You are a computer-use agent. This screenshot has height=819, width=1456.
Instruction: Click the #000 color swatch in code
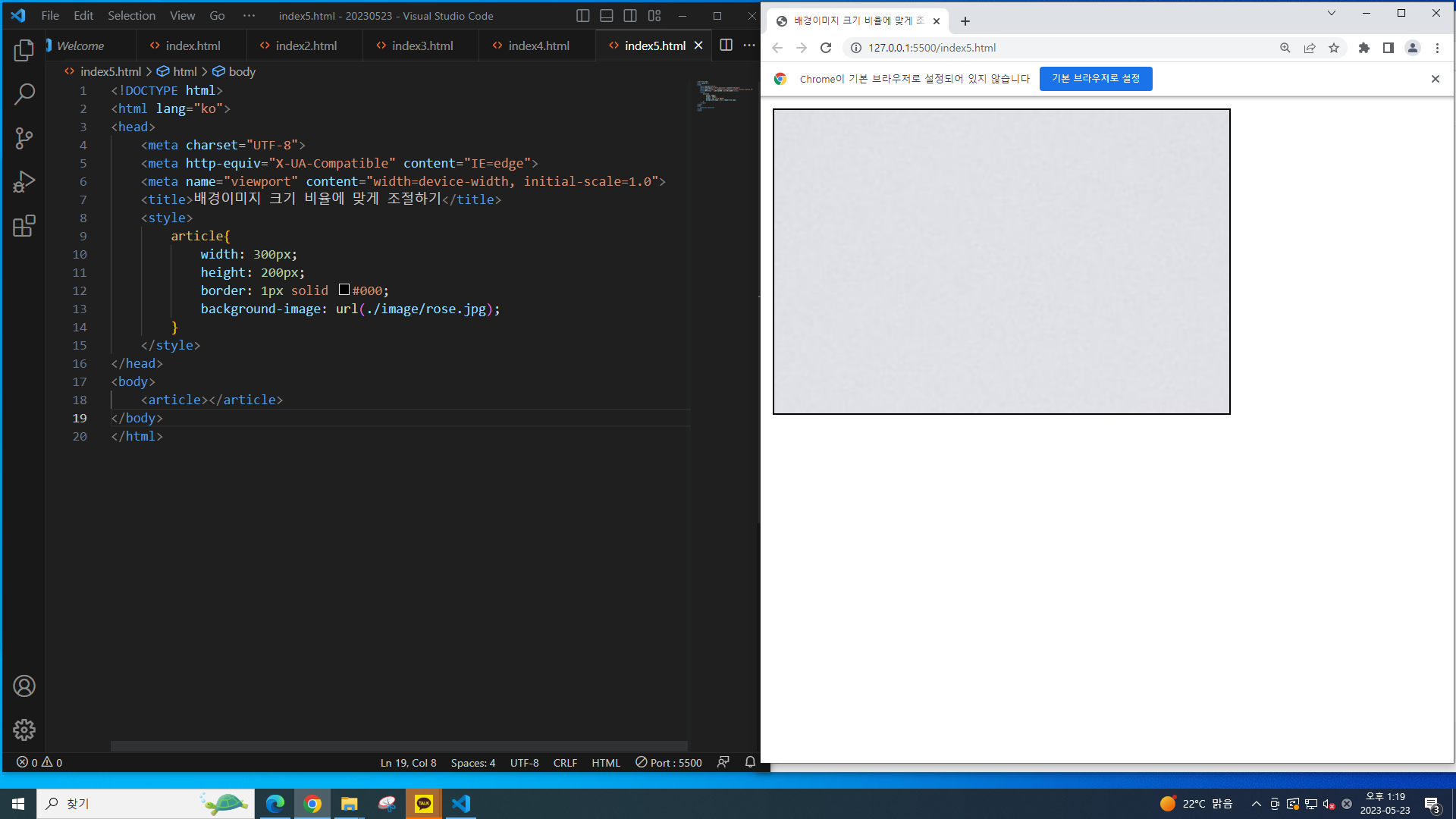pyautogui.click(x=344, y=290)
